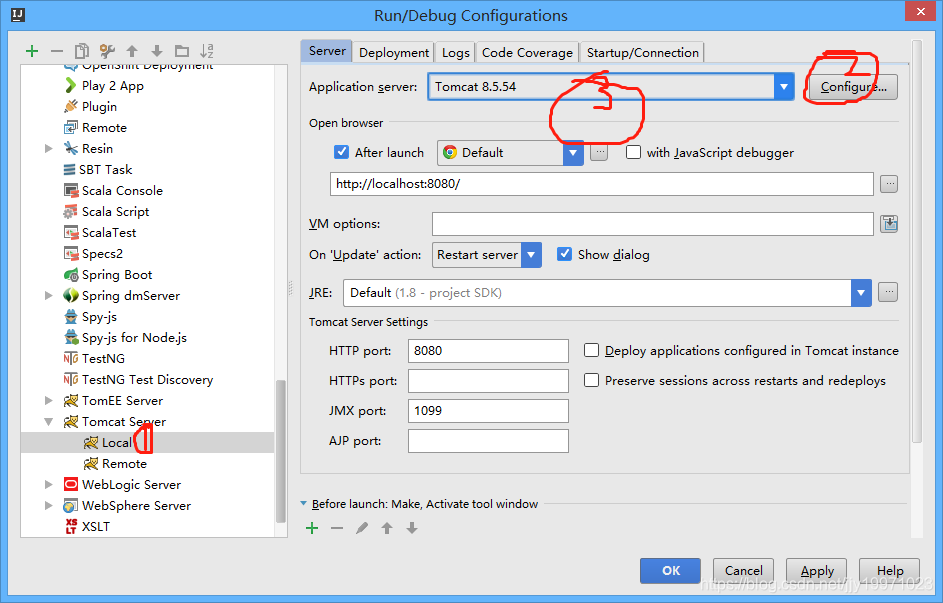Expand the WebLogic Server tree node
943x603 pixels.
coord(49,485)
